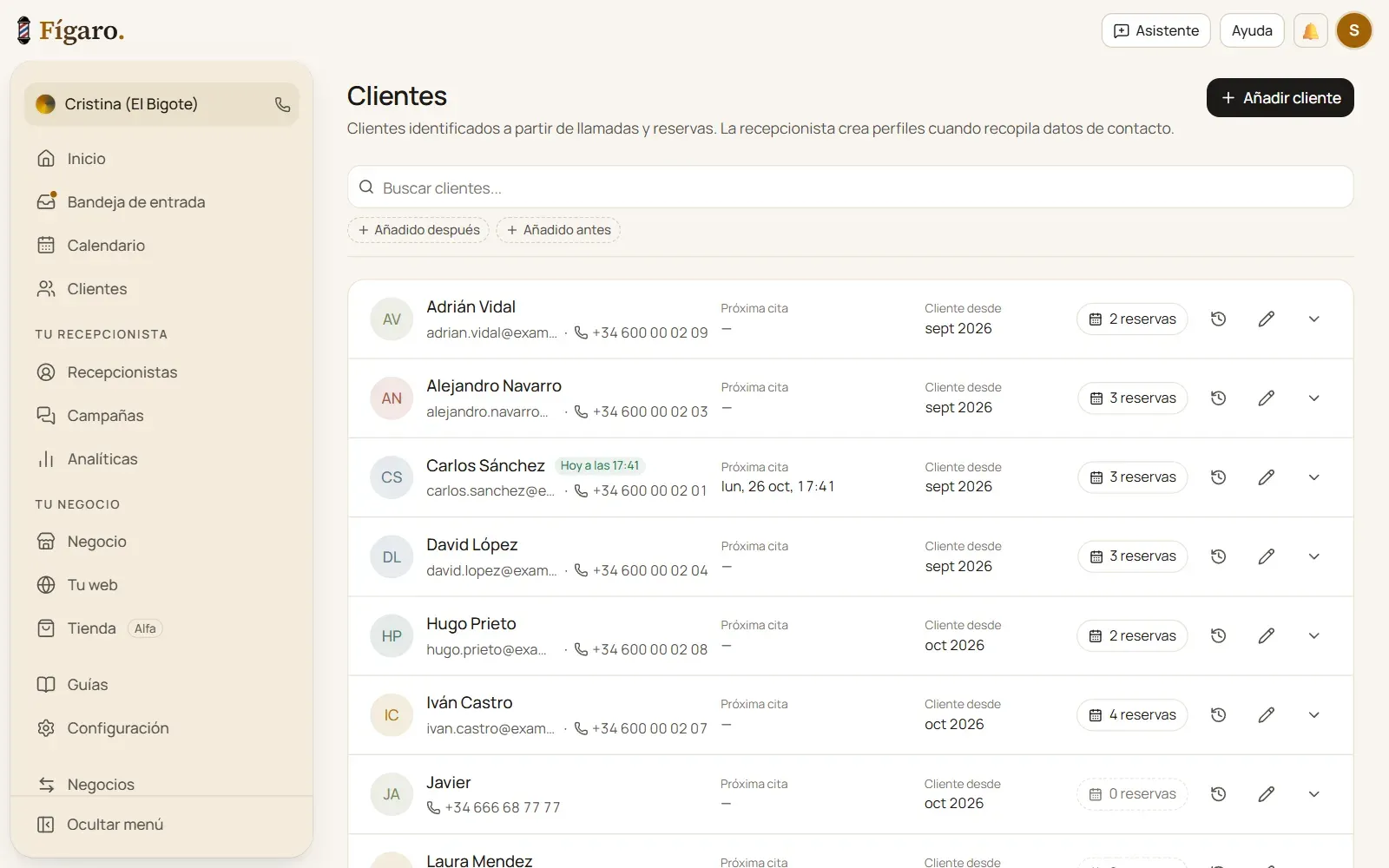This screenshot has width=1389, height=868.
Task: Open Analíticas in sidebar
Action: pos(161,459)
